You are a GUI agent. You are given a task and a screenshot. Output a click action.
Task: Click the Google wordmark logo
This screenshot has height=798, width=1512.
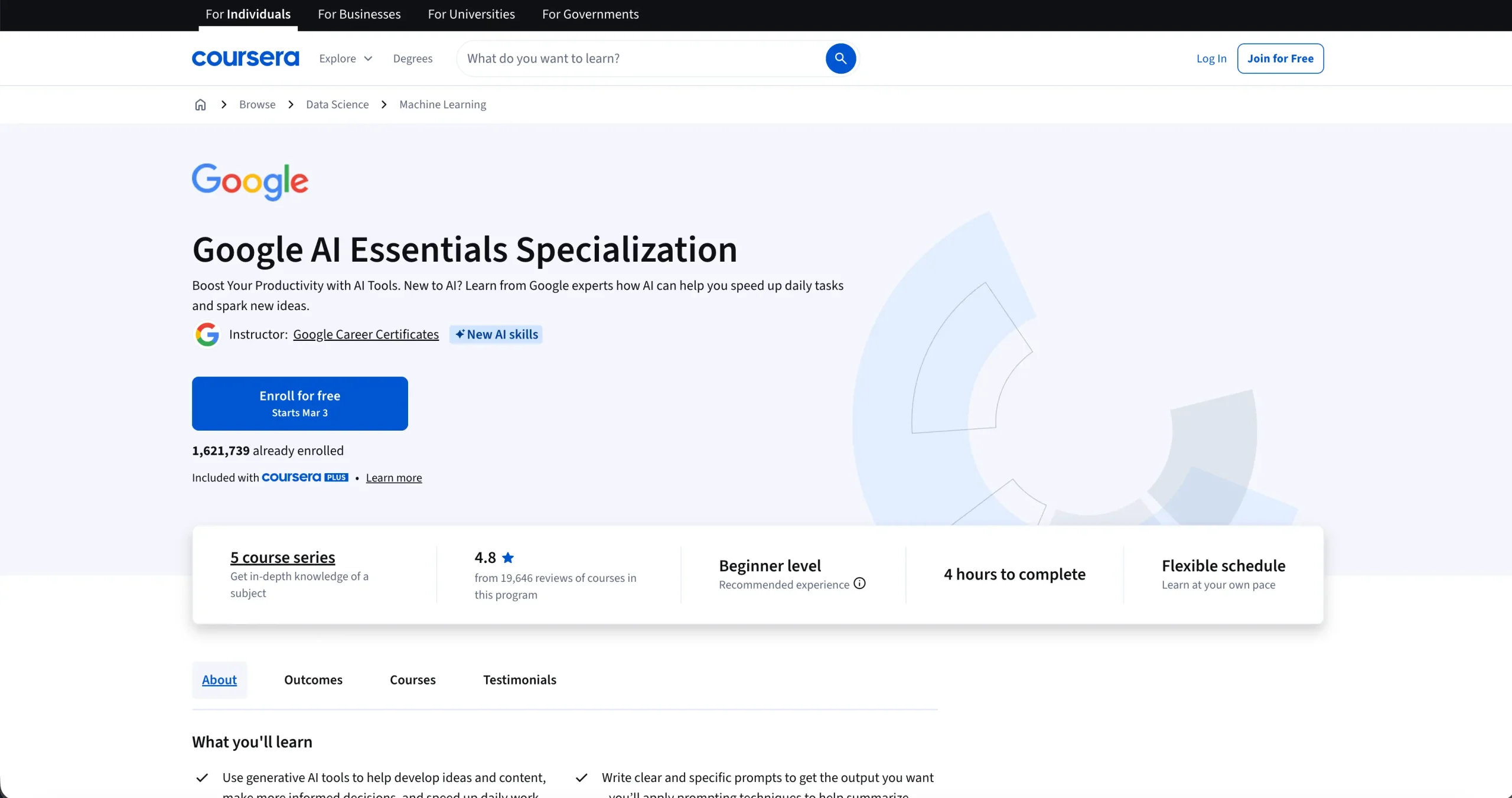click(250, 182)
